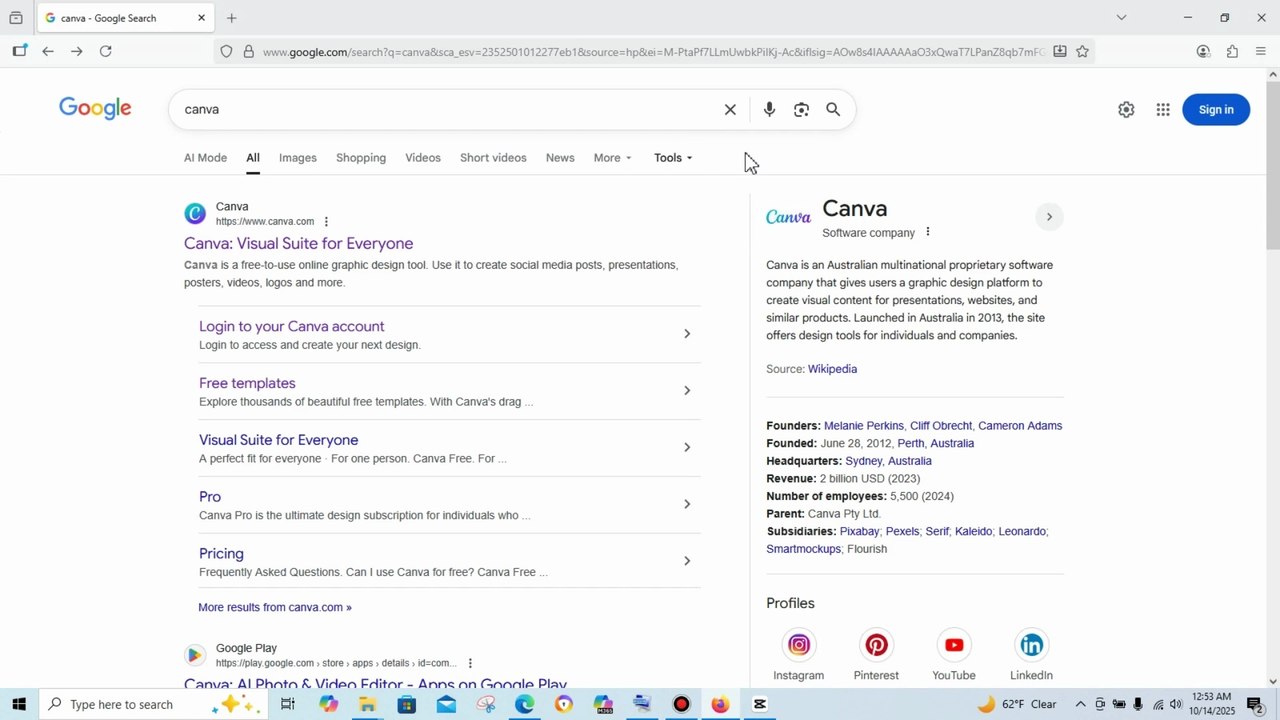Open the Pixabay subsidiary link

click(859, 532)
